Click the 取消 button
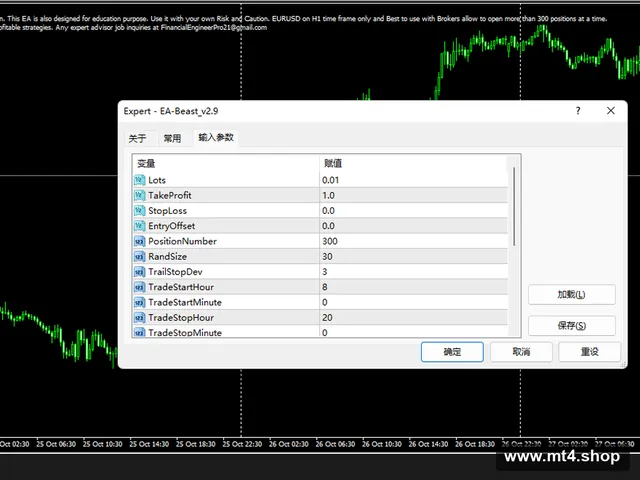 (521, 351)
